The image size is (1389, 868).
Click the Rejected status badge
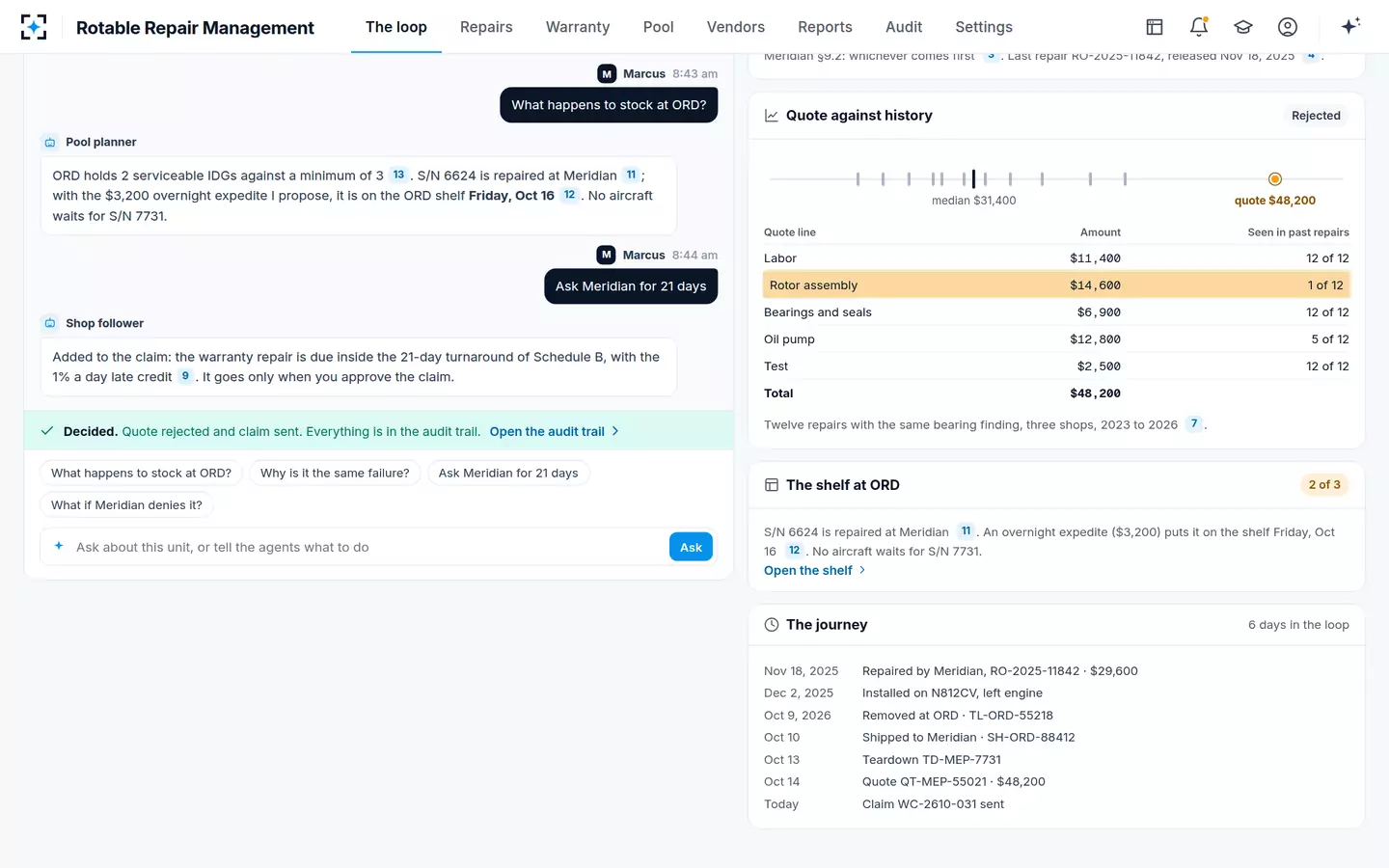tap(1316, 116)
